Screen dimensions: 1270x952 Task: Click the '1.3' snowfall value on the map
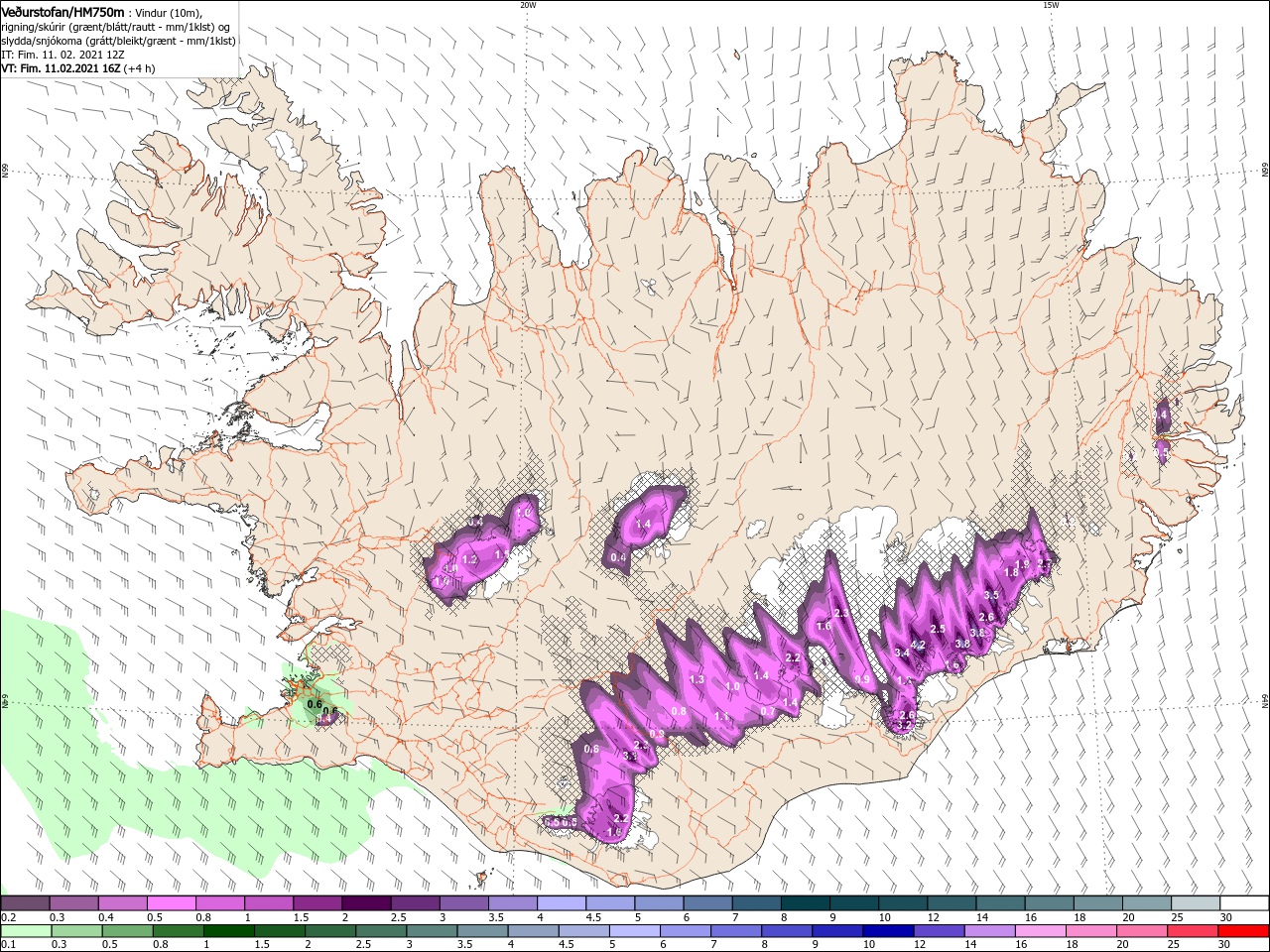tap(697, 679)
